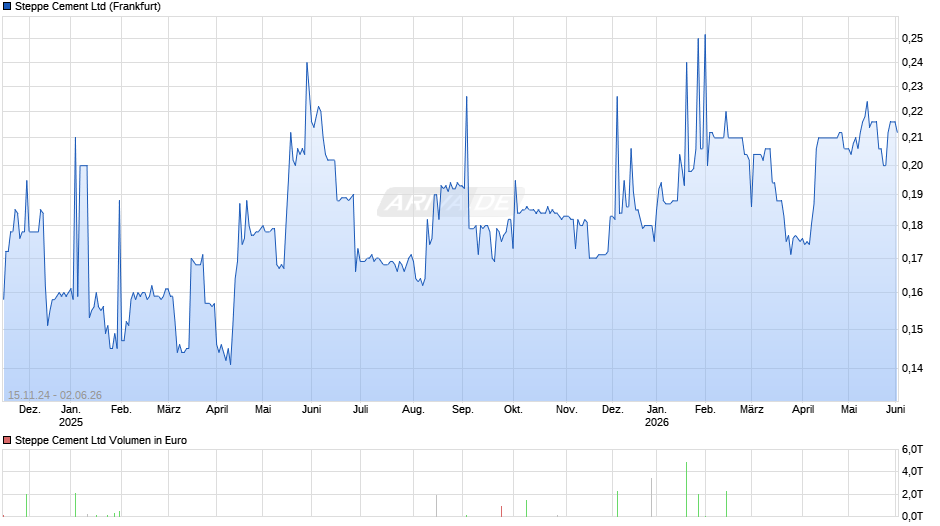
Task: Click the 0,15 price axis label
Action: click(912, 329)
